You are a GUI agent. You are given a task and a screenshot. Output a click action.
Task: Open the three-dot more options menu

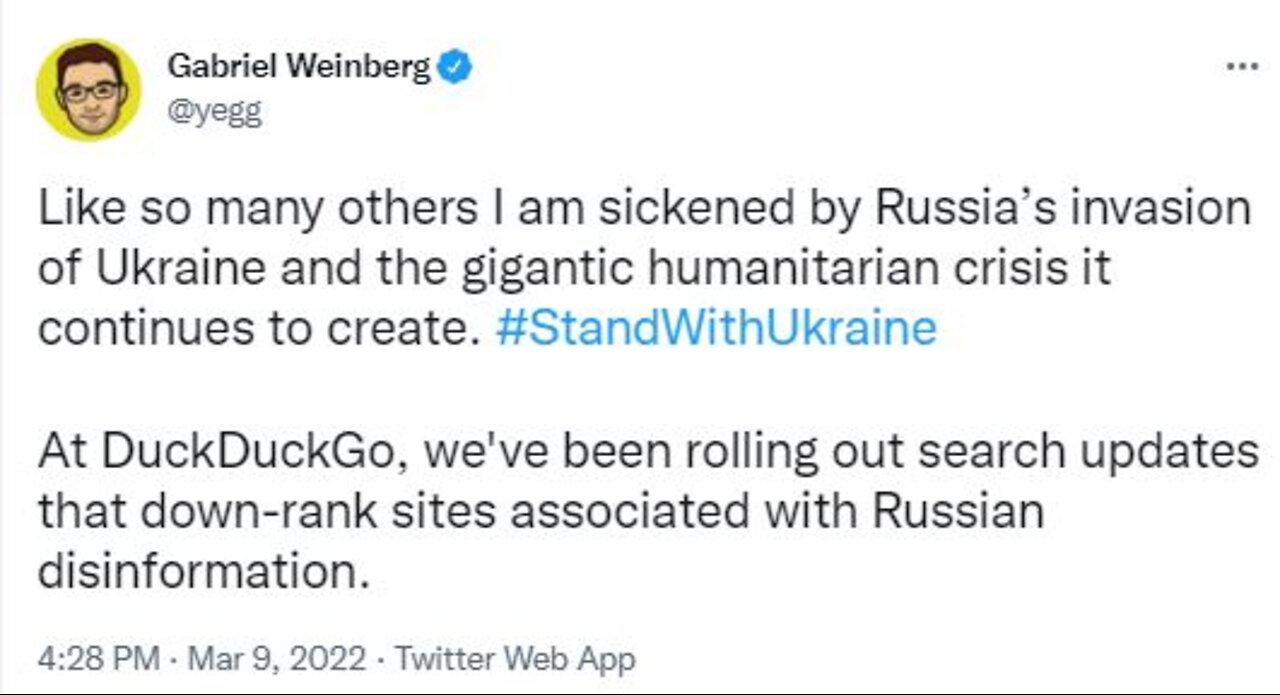click(x=1243, y=66)
